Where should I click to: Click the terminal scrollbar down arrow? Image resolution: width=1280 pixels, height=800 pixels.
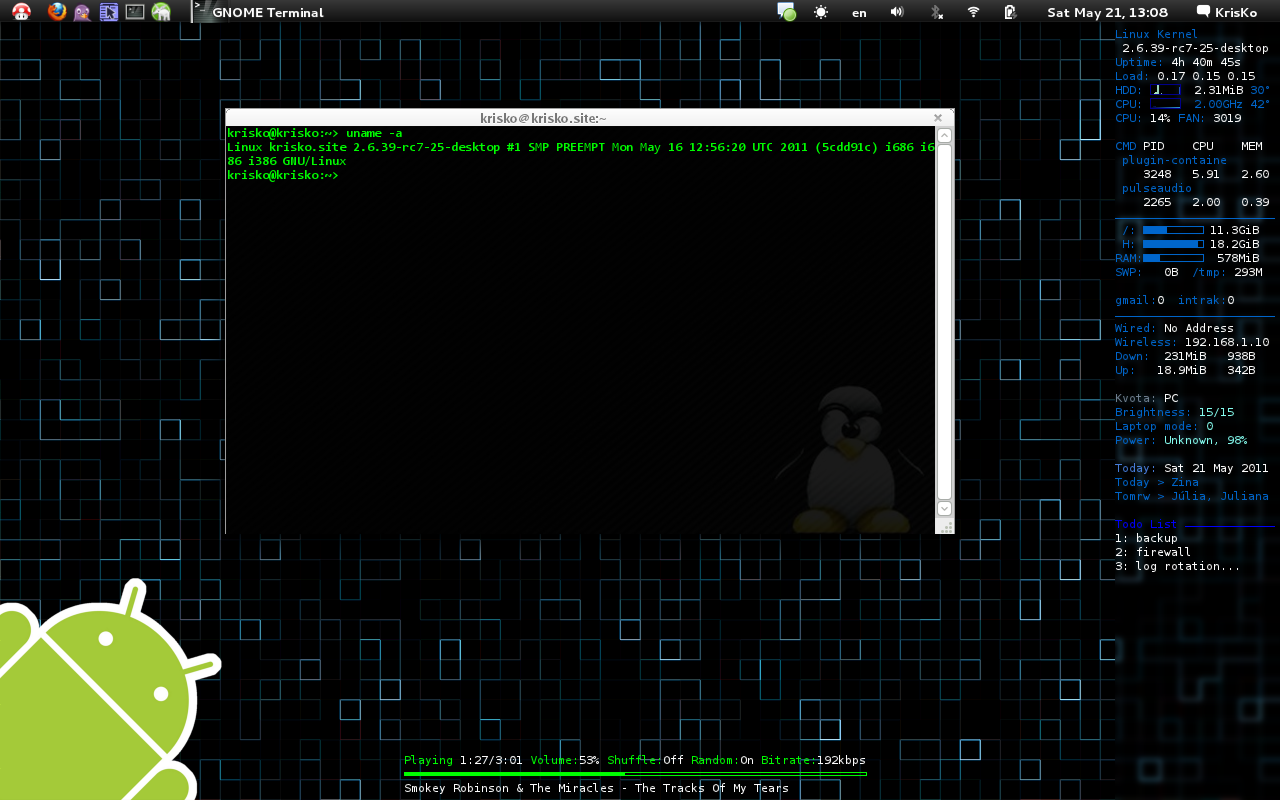click(944, 508)
